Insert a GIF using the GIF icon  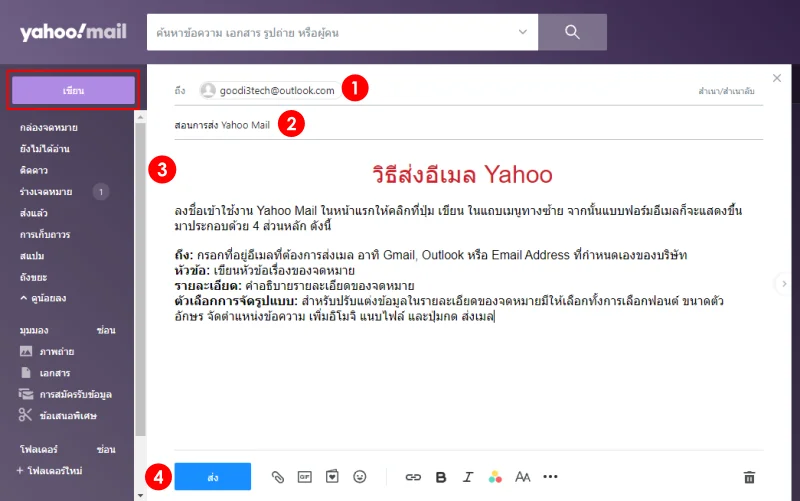[305, 477]
